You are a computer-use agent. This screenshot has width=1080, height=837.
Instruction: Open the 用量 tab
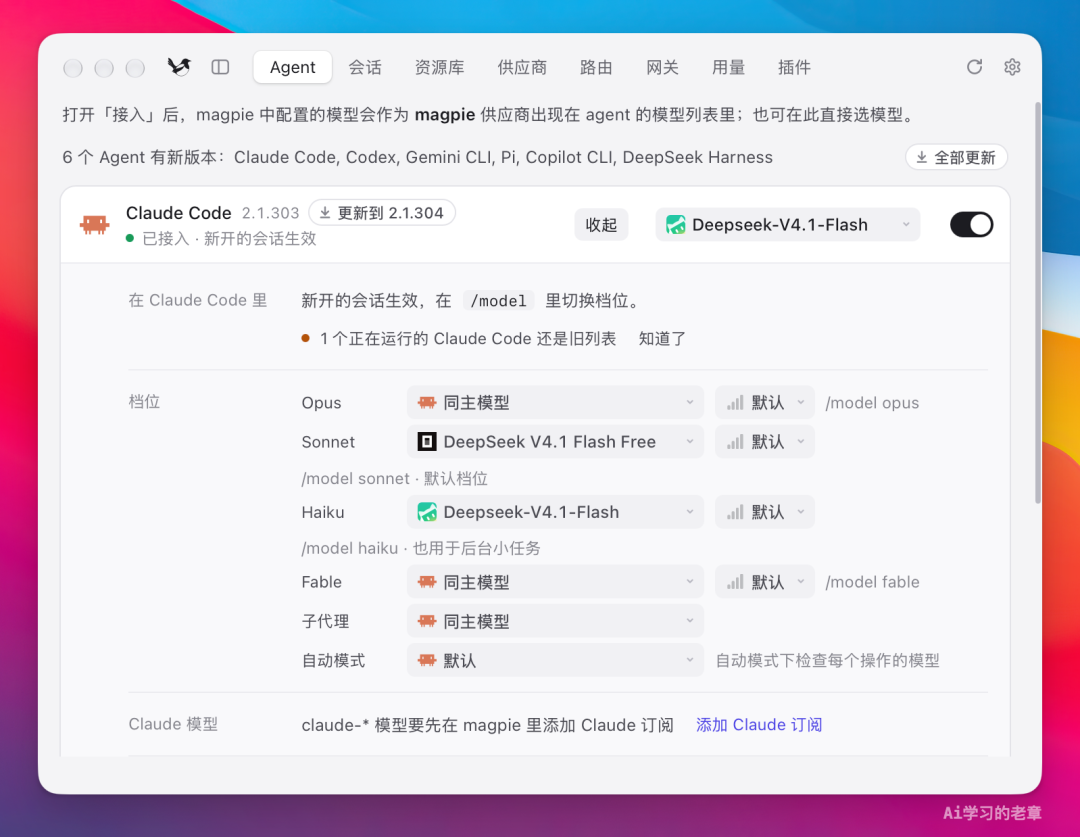click(729, 67)
